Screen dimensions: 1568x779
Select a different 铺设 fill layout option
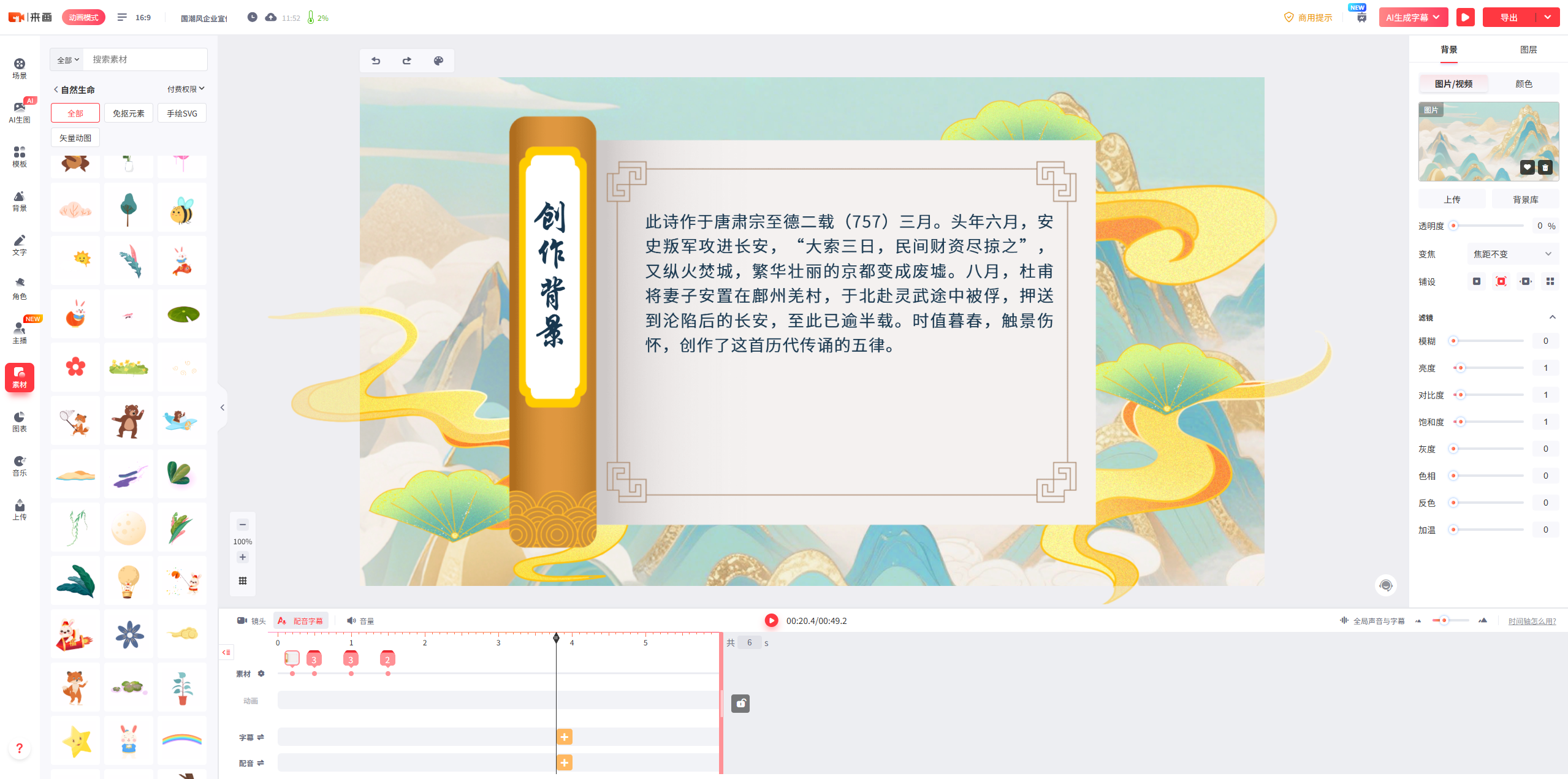coord(1526,281)
